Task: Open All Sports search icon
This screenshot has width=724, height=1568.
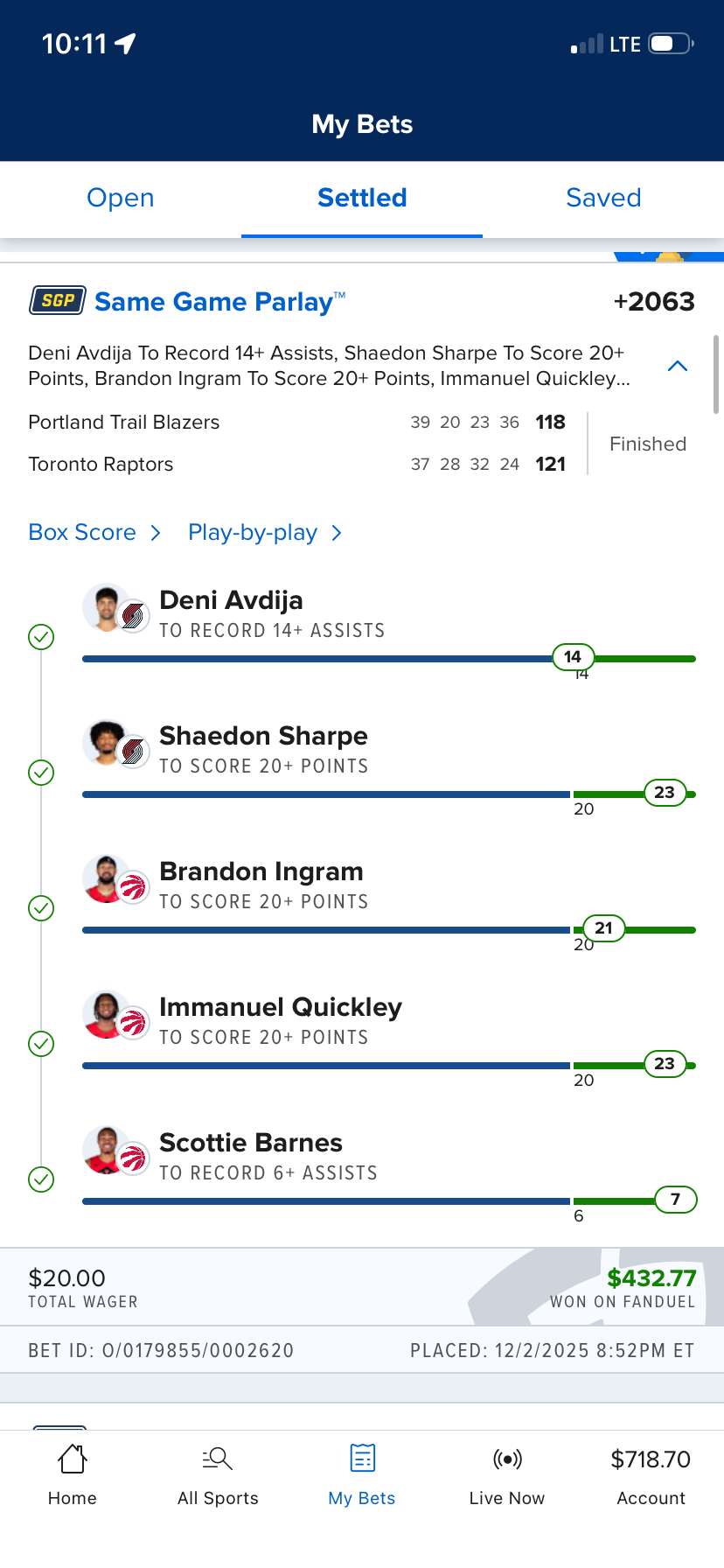Action: click(x=217, y=1459)
